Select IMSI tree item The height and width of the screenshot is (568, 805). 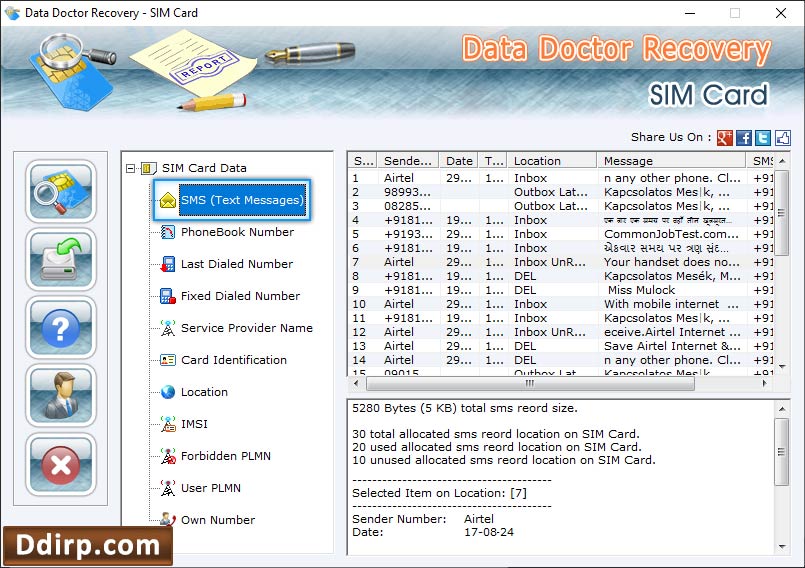coord(194,424)
